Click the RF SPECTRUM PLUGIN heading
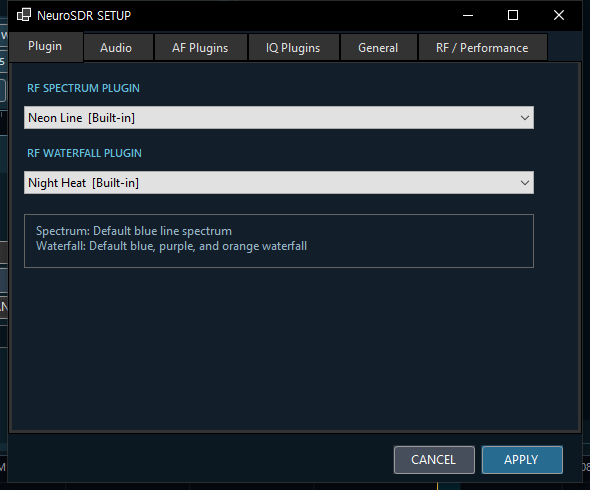 coord(83,88)
